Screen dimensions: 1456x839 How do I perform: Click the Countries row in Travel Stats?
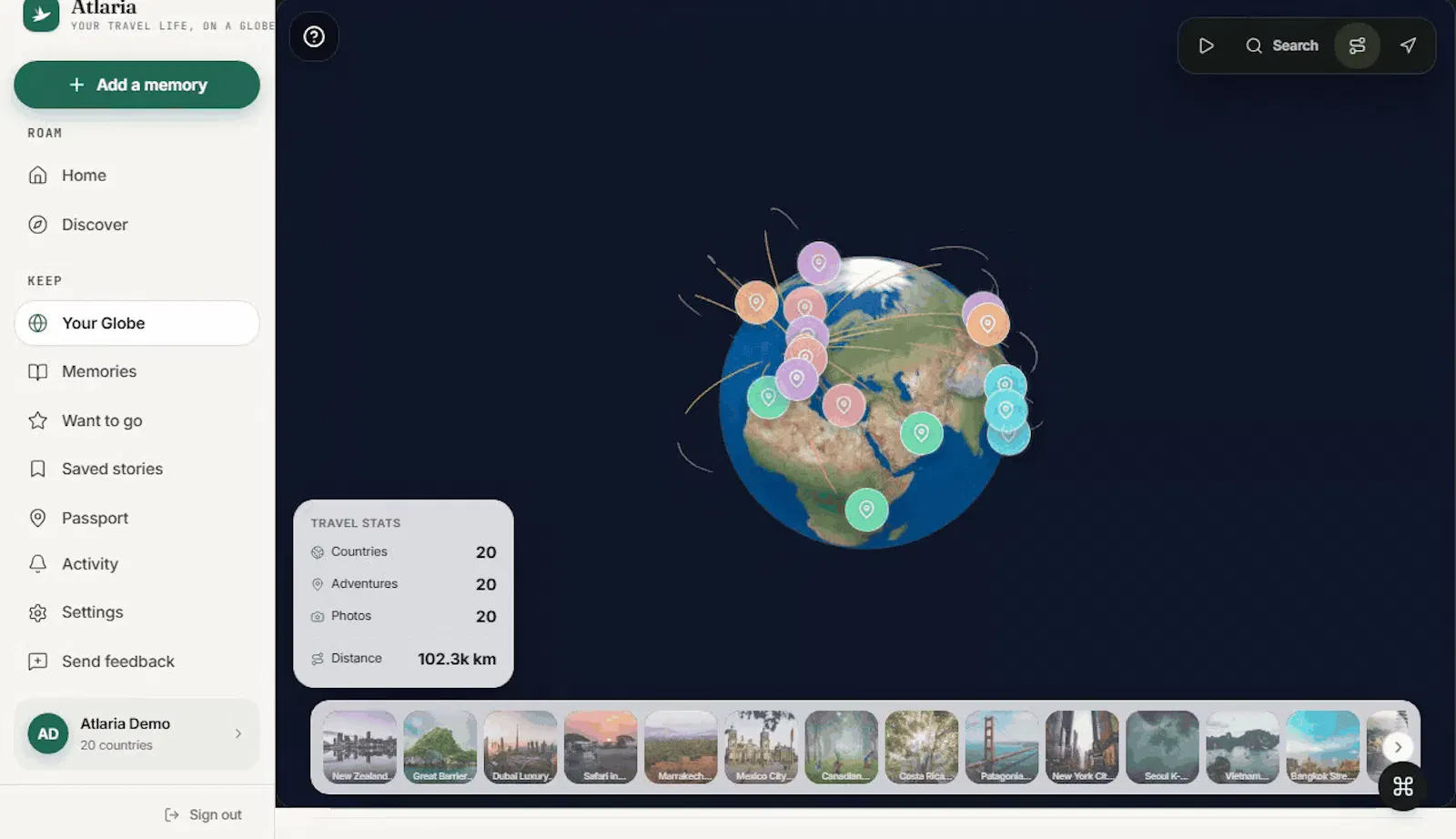[403, 552]
